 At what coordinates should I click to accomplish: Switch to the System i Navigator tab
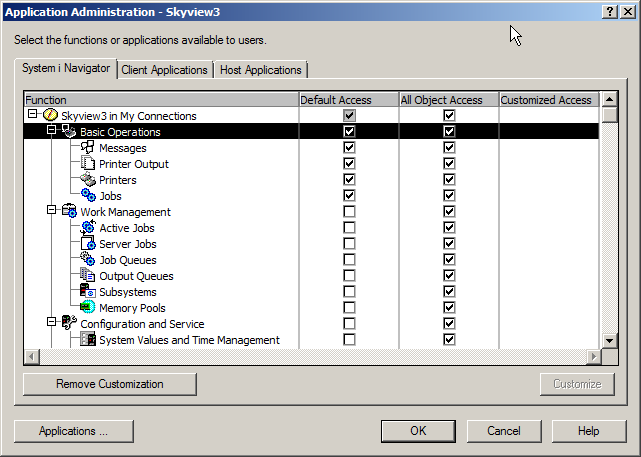point(66,68)
